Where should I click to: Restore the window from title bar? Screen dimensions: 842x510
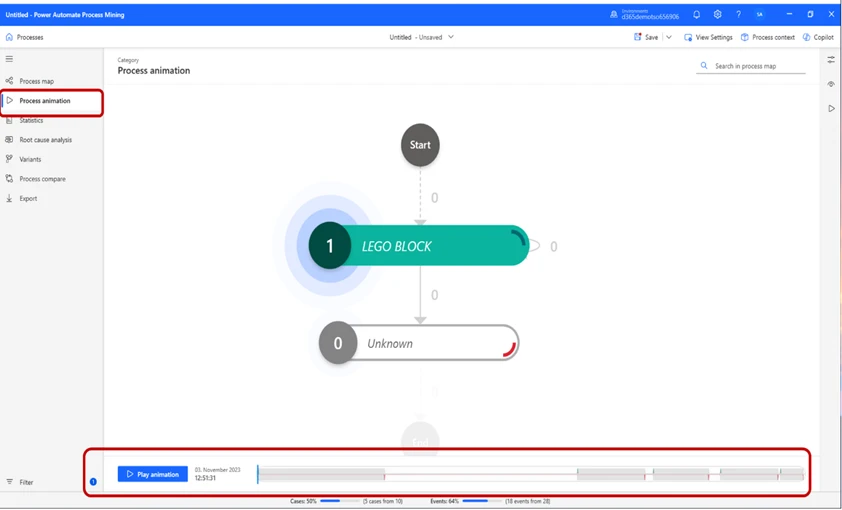click(x=810, y=14)
